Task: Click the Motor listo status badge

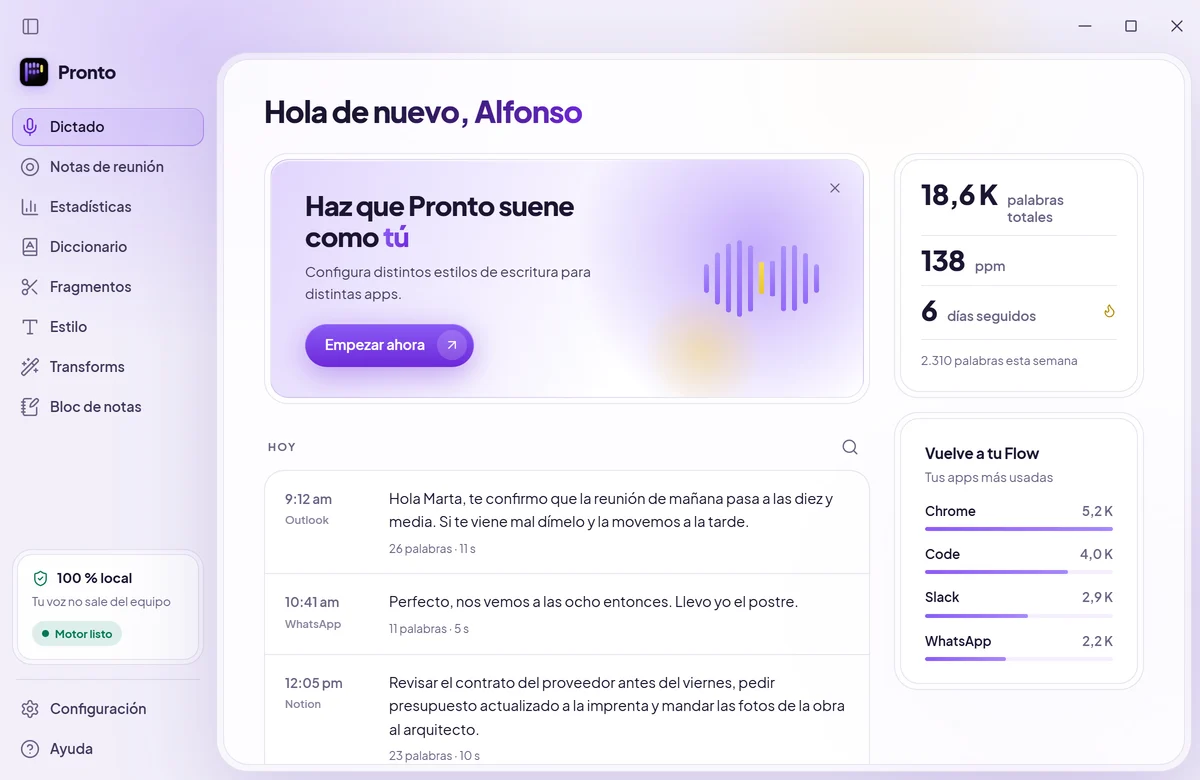Action: click(x=77, y=634)
